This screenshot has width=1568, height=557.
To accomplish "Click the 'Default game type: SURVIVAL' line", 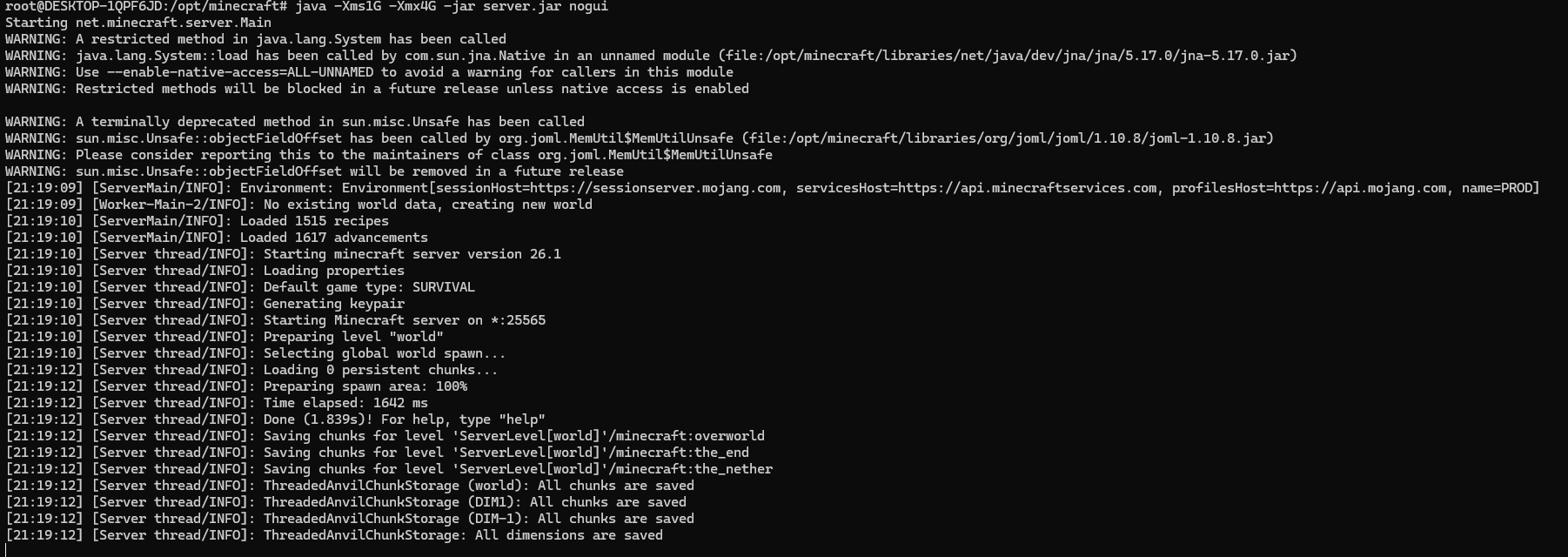I will [x=369, y=287].
